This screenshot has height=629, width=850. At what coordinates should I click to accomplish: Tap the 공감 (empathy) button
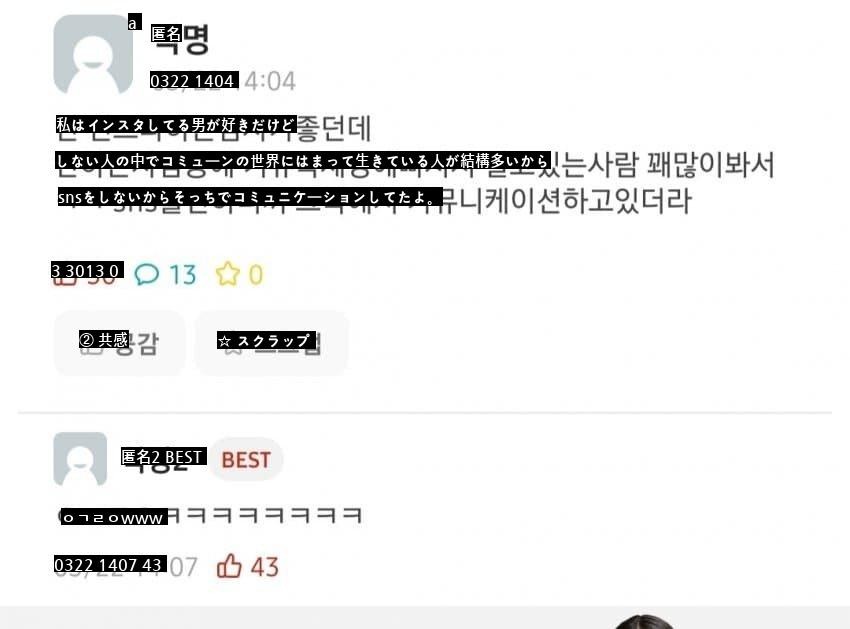click(x=119, y=343)
